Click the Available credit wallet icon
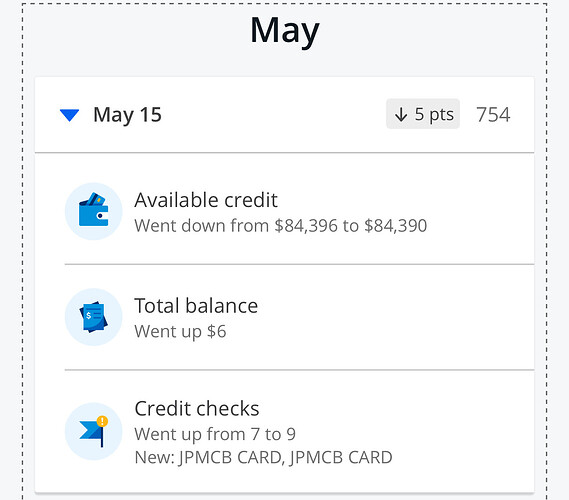The height and width of the screenshot is (500, 569). pyautogui.click(x=94, y=211)
